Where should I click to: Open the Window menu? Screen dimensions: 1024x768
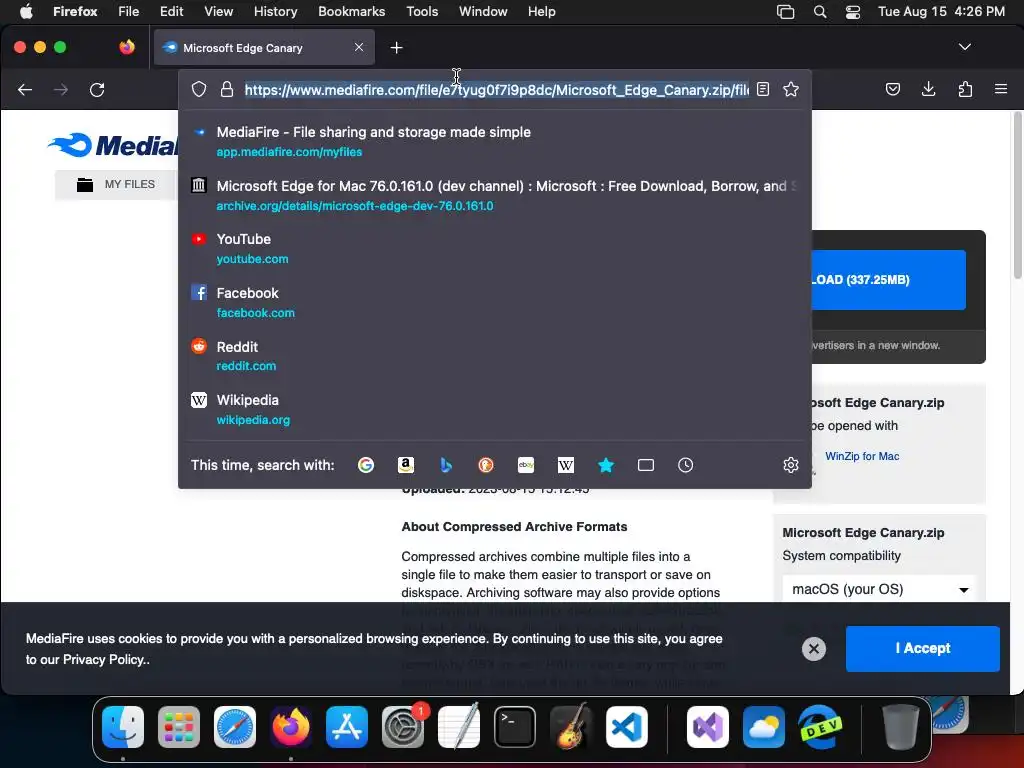[483, 11]
